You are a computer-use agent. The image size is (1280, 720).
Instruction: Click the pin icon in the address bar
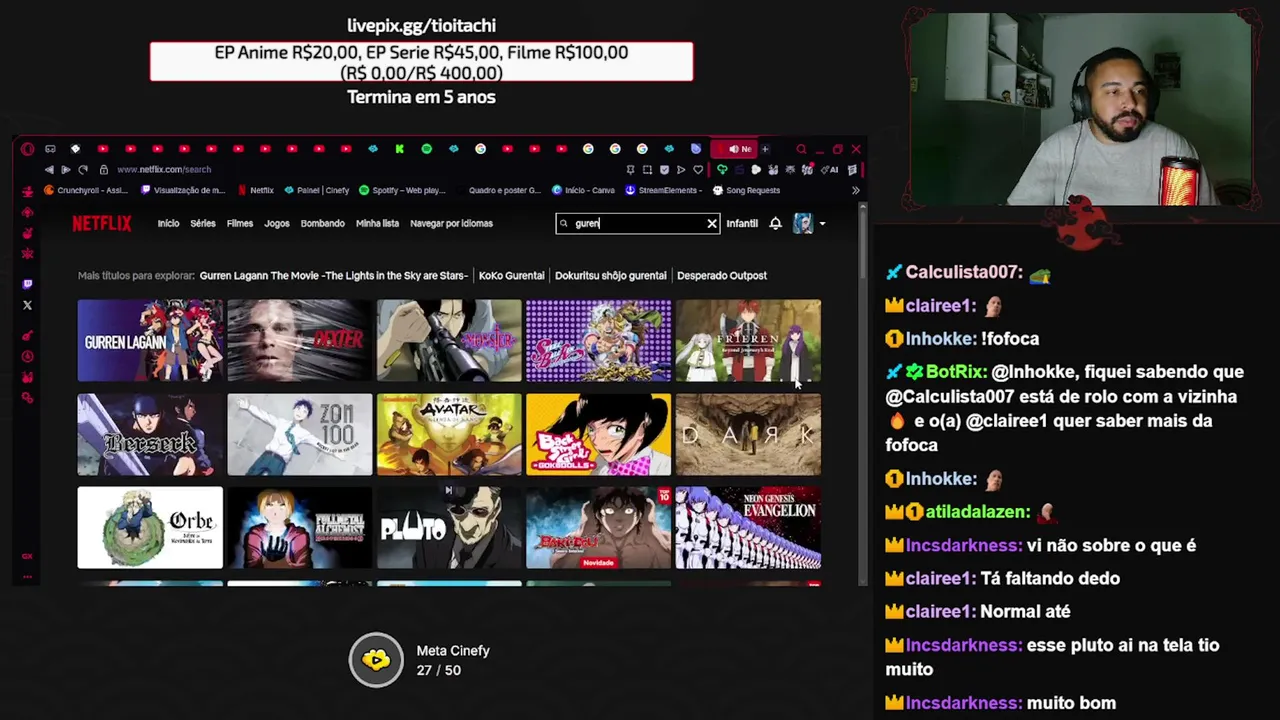pyautogui.click(x=630, y=170)
